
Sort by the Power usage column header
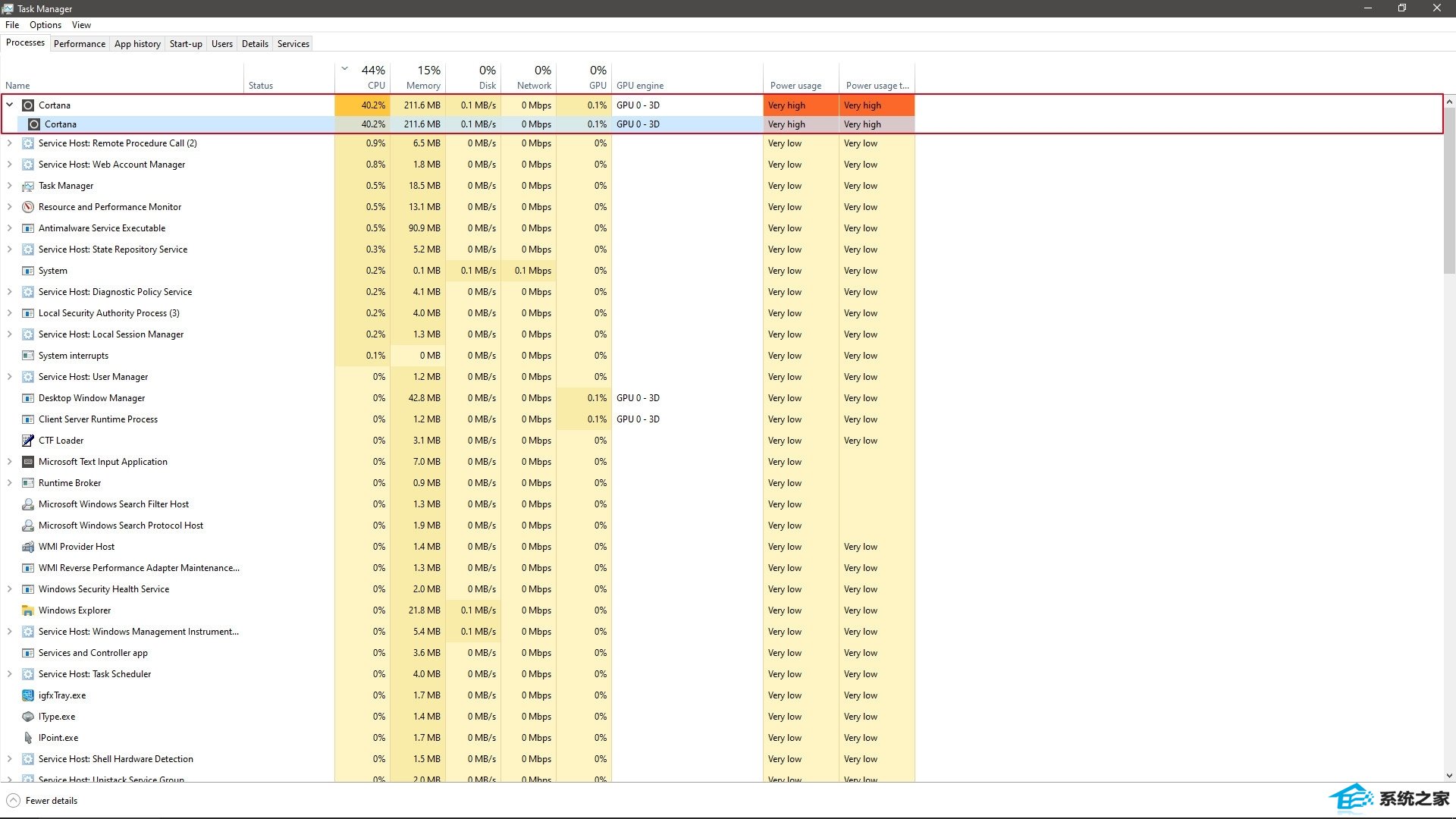(801, 77)
